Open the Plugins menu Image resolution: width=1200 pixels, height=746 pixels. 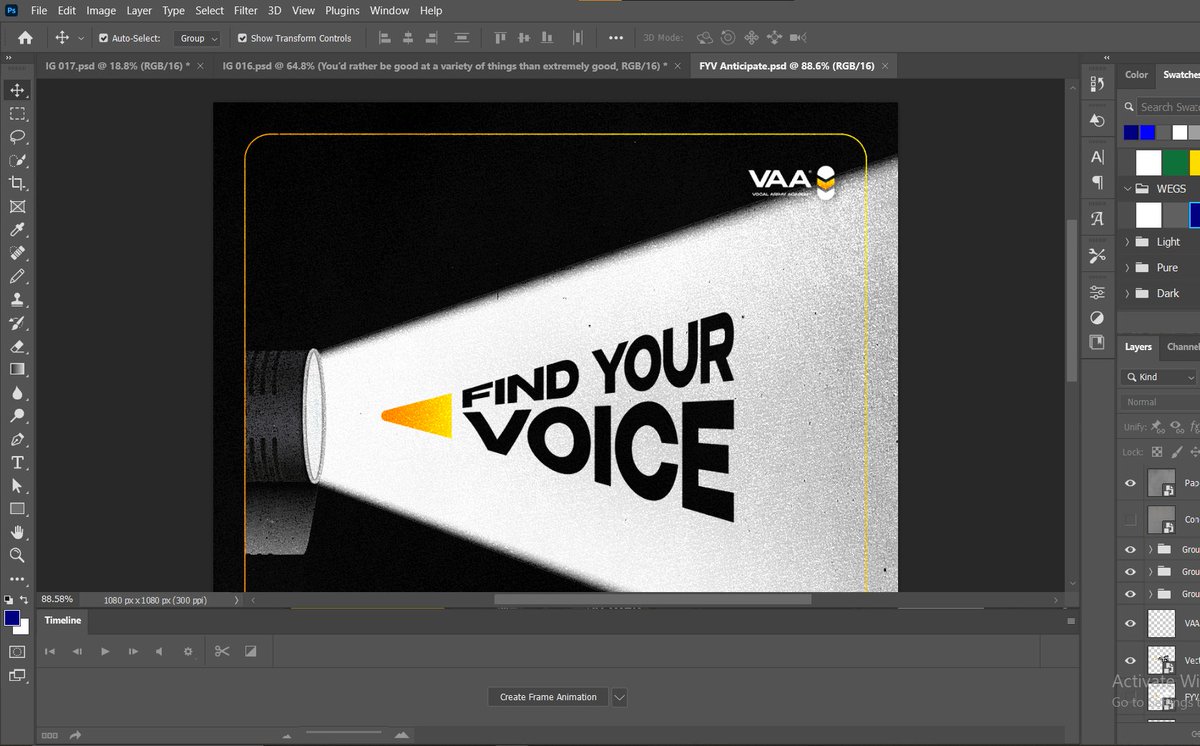pos(343,11)
